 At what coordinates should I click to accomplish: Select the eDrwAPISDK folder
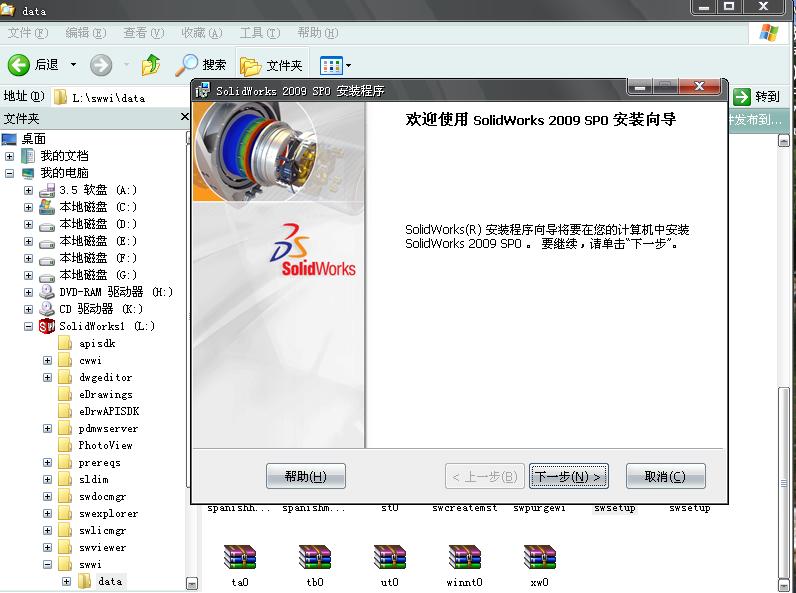coord(109,411)
